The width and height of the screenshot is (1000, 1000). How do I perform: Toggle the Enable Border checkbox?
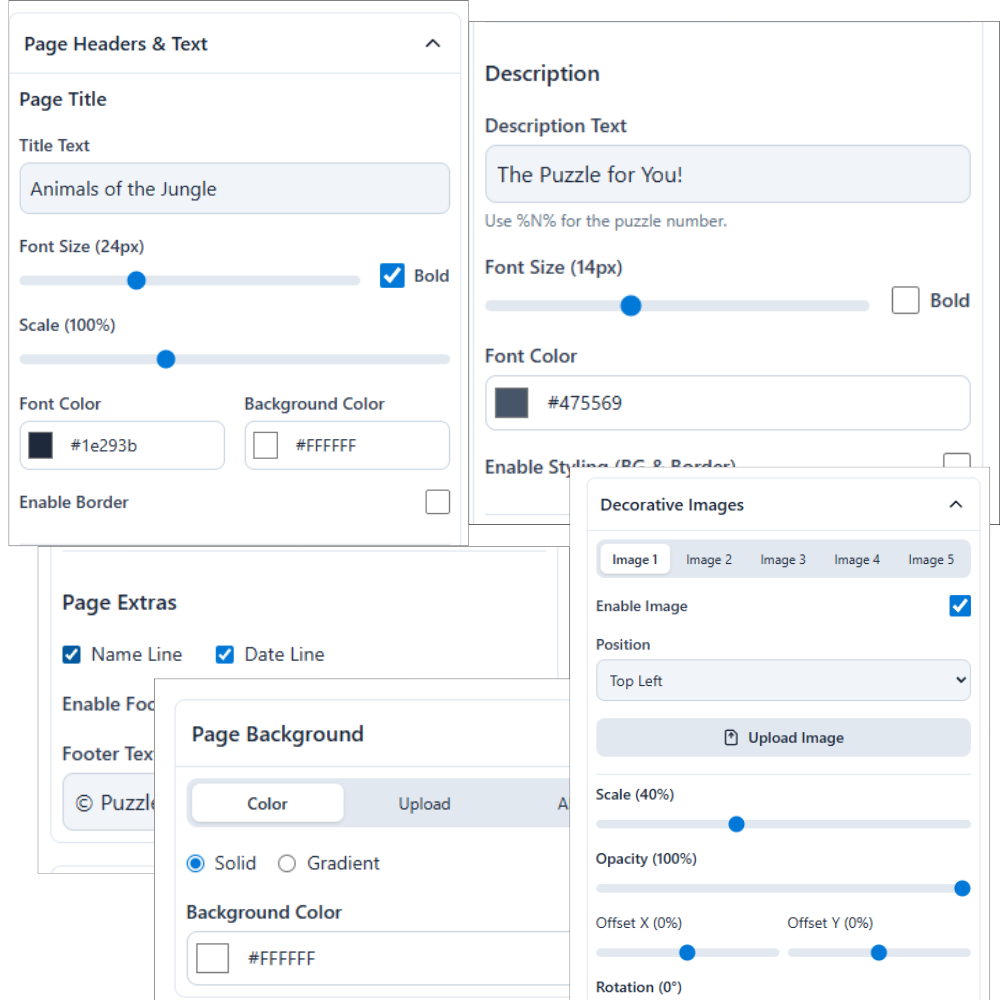(x=437, y=502)
